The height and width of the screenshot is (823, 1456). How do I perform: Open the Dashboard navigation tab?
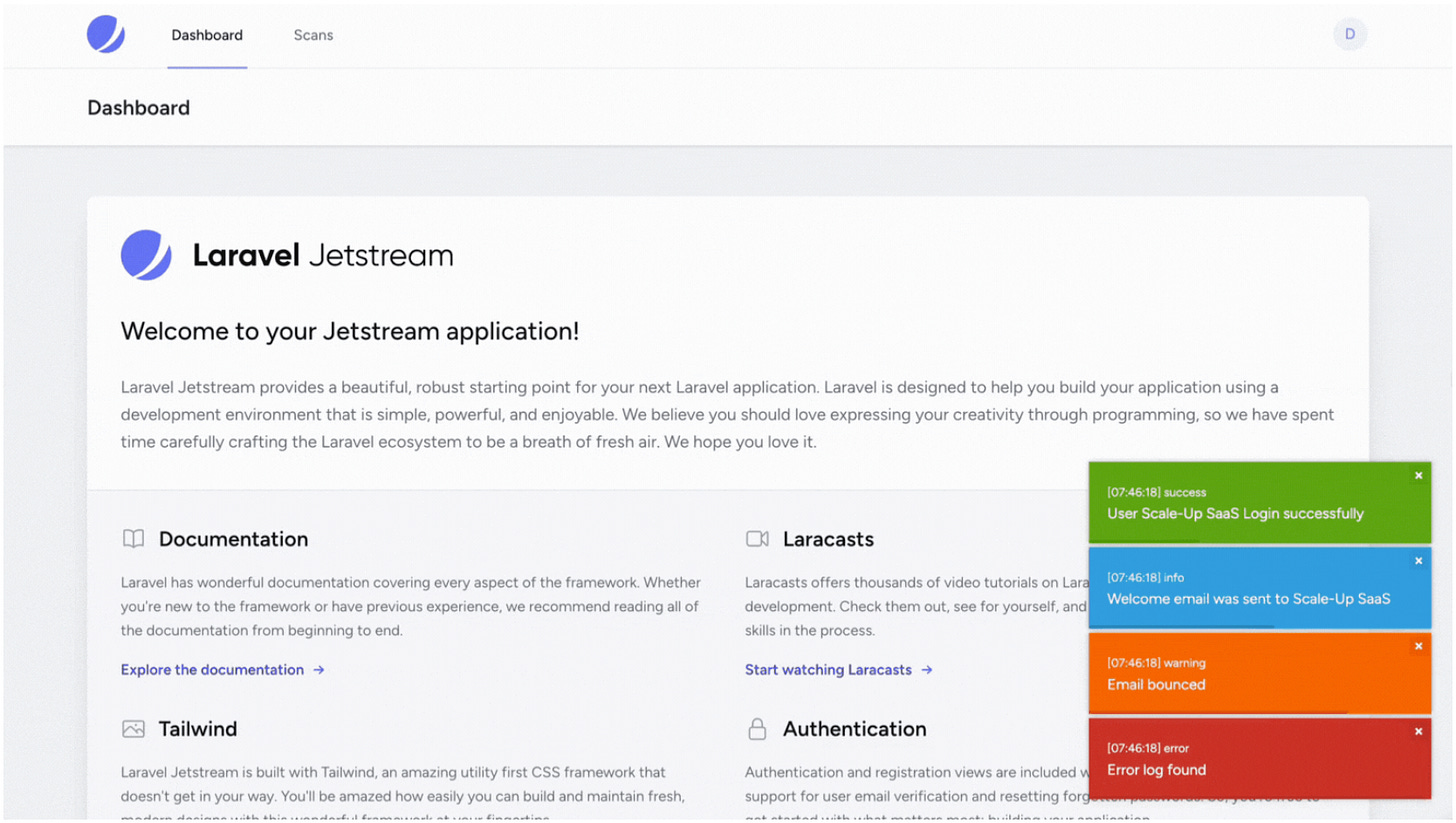pos(207,35)
